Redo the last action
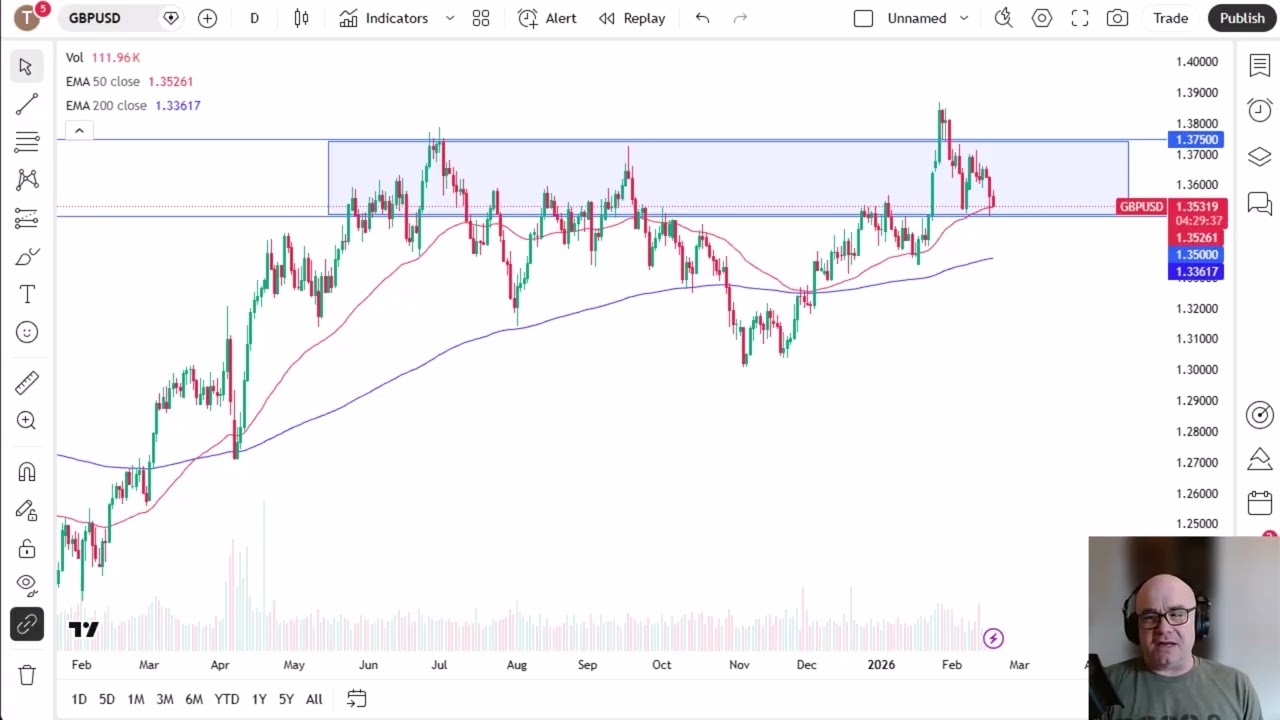This screenshot has height=720, width=1280. coord(740,18)
